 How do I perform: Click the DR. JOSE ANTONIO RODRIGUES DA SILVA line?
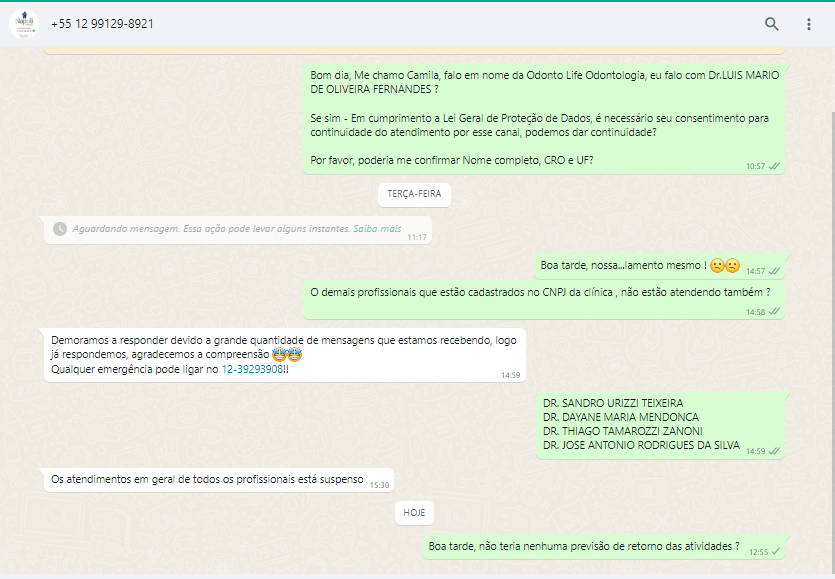[641, 445]
